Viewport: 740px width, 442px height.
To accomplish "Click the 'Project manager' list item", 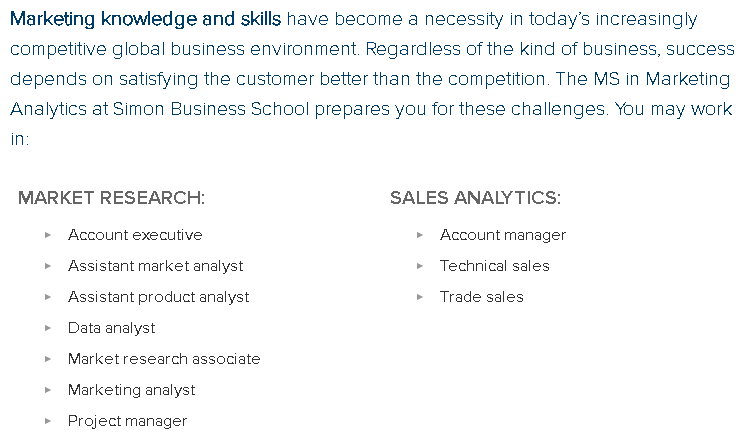I will click(127, 421).
